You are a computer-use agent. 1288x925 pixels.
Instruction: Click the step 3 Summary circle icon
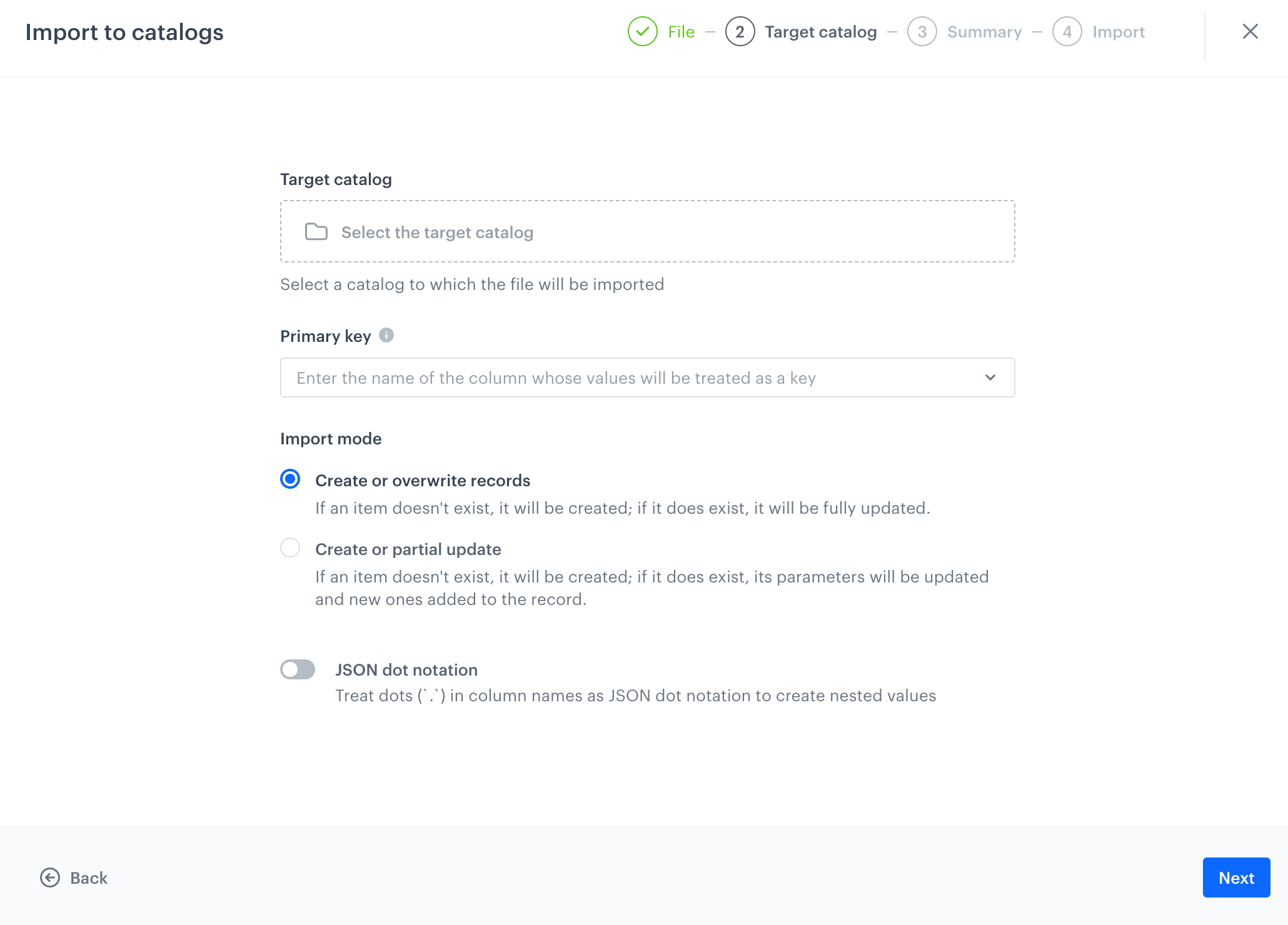(922, 32)
